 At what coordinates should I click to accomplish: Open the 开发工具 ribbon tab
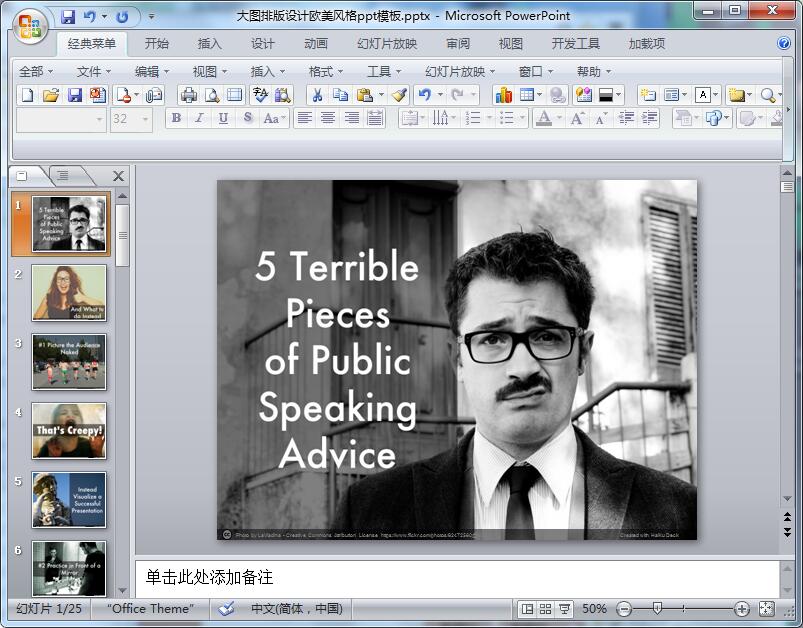(x=576, y=44)
